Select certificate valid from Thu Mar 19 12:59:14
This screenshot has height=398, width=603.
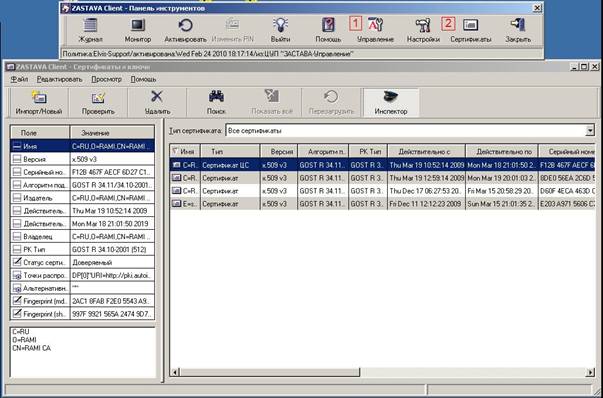[382, 178]
